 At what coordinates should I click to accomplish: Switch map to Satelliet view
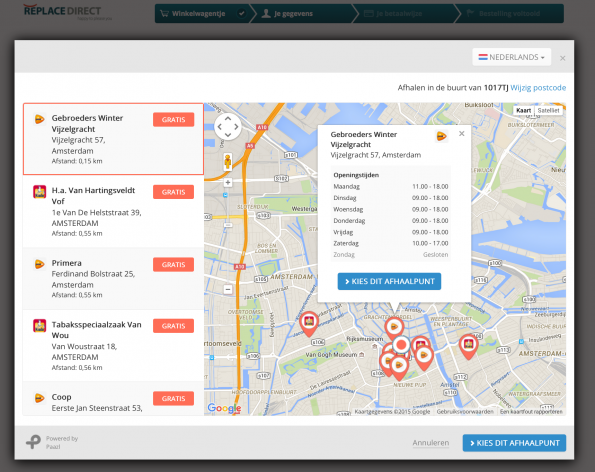point(548,110)
